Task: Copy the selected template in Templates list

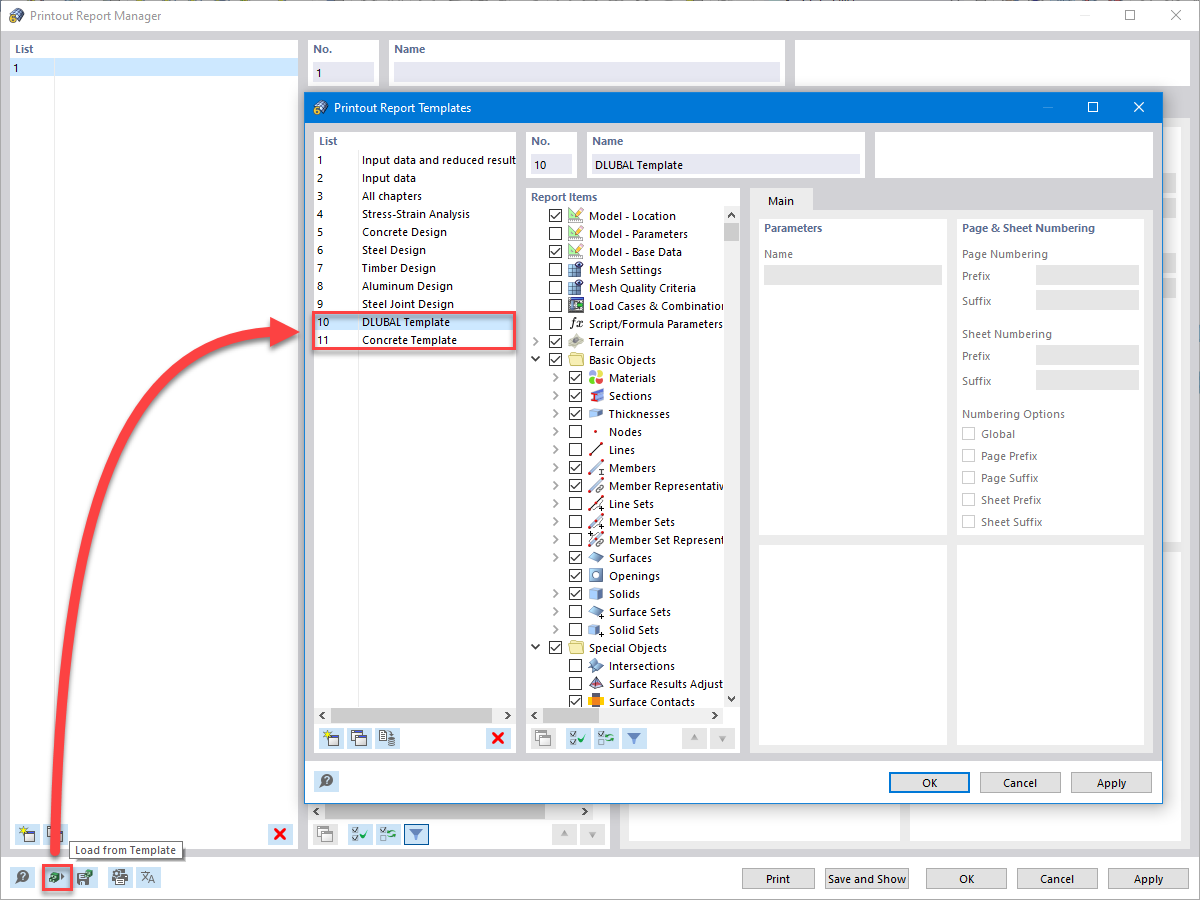Action: click(x=358, y=739)
